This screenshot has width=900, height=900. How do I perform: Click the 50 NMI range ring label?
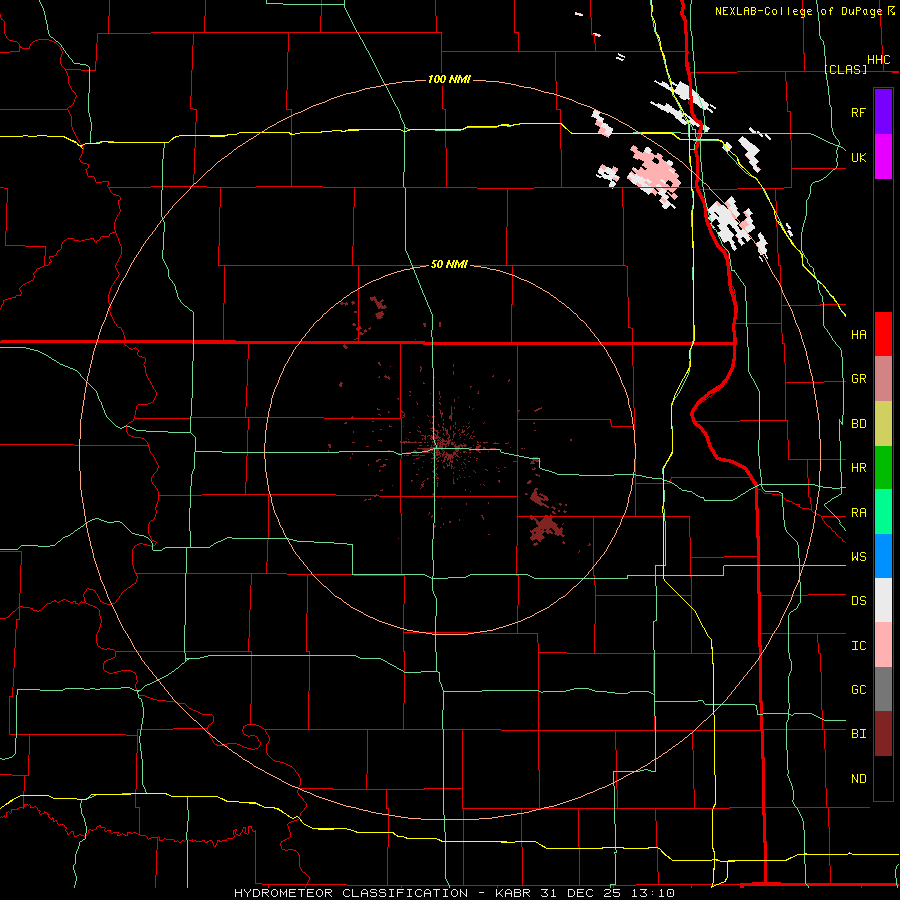click(x=449, y=264)
